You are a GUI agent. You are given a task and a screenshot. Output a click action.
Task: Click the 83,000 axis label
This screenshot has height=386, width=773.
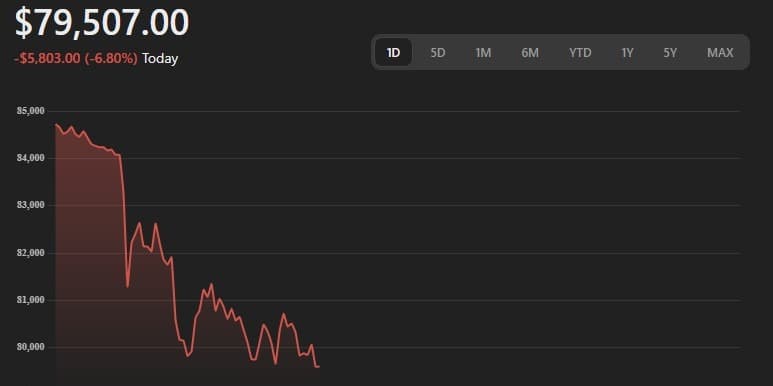point(31,205)
